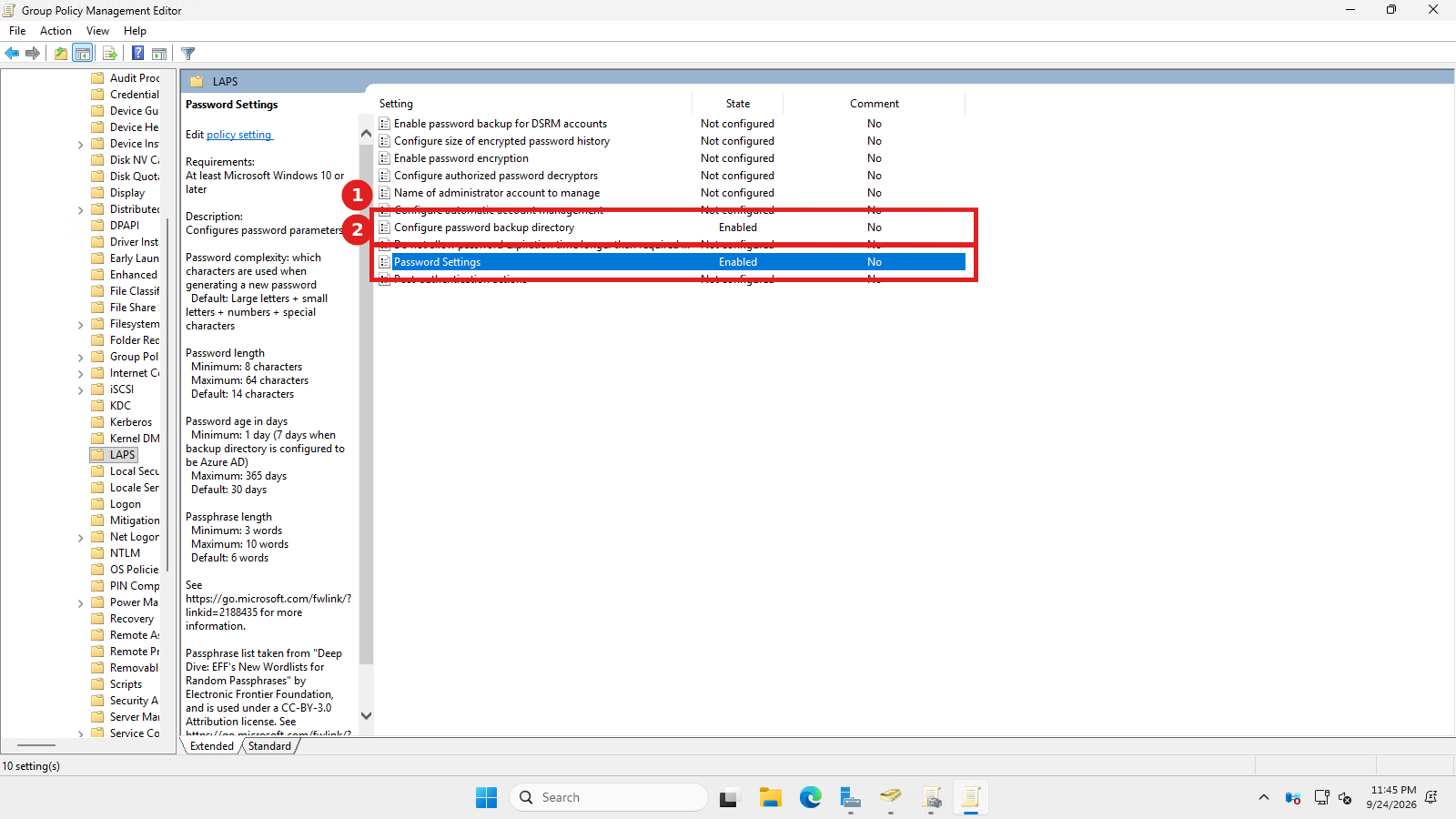Click Enabled state of Configure password backup directory
The height and width of the screenshot is (819, 1456).
click(738, 227)
